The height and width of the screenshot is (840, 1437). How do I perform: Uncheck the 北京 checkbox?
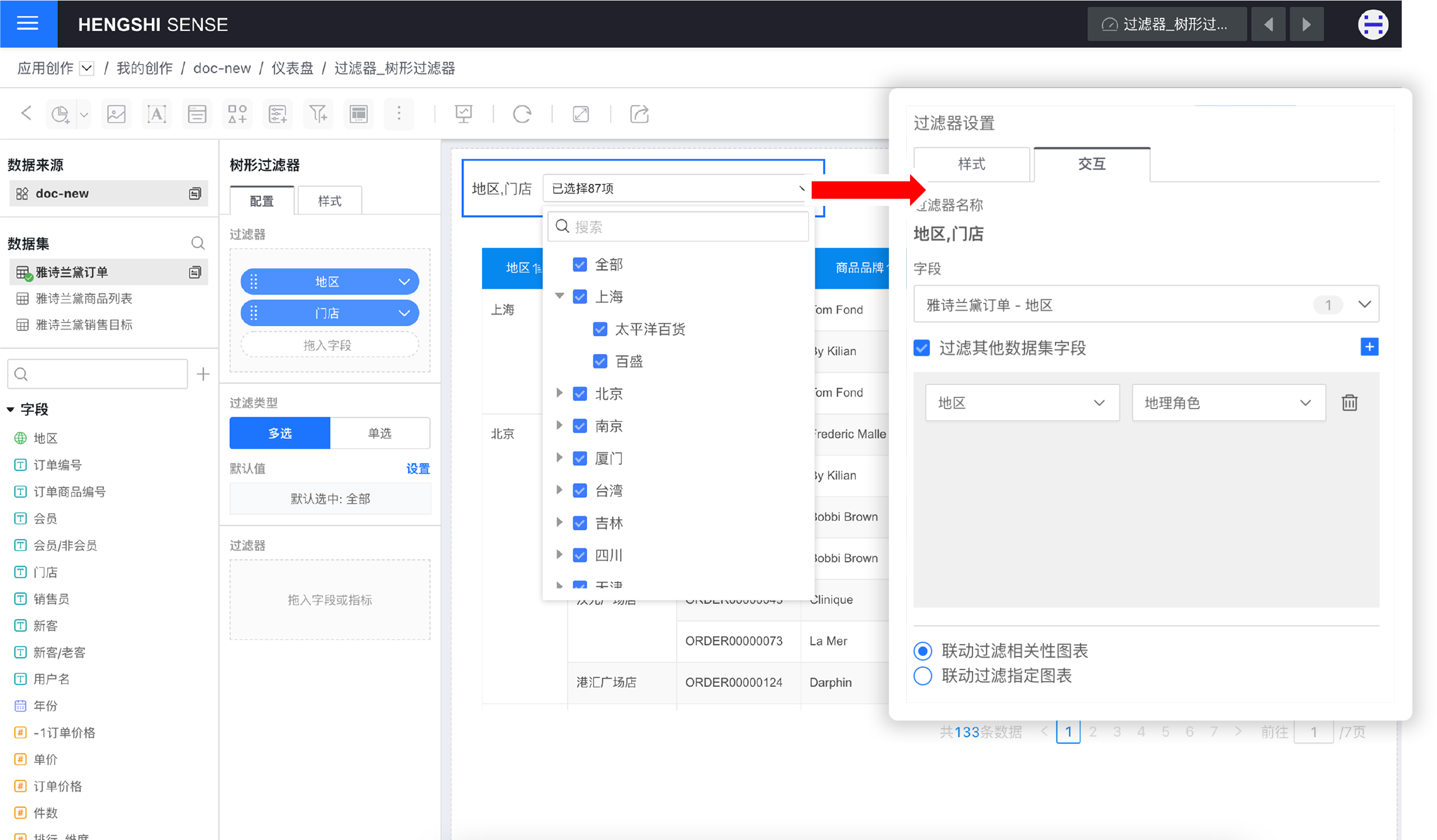[580, 393]
